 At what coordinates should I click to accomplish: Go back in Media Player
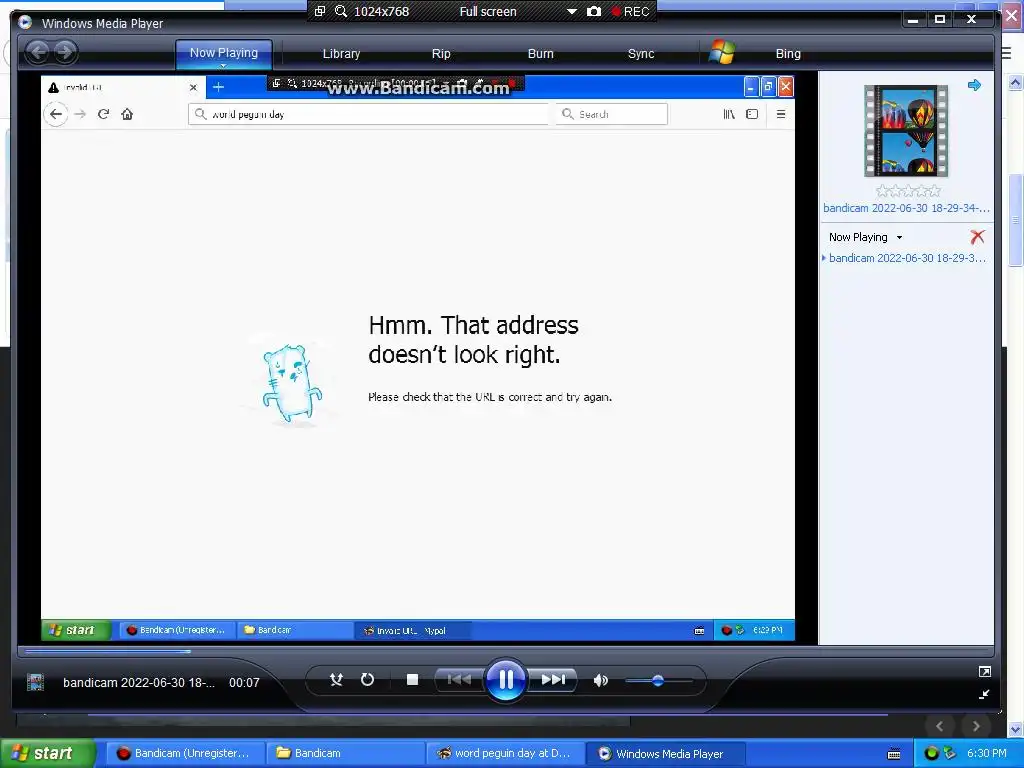coord(38,52)
